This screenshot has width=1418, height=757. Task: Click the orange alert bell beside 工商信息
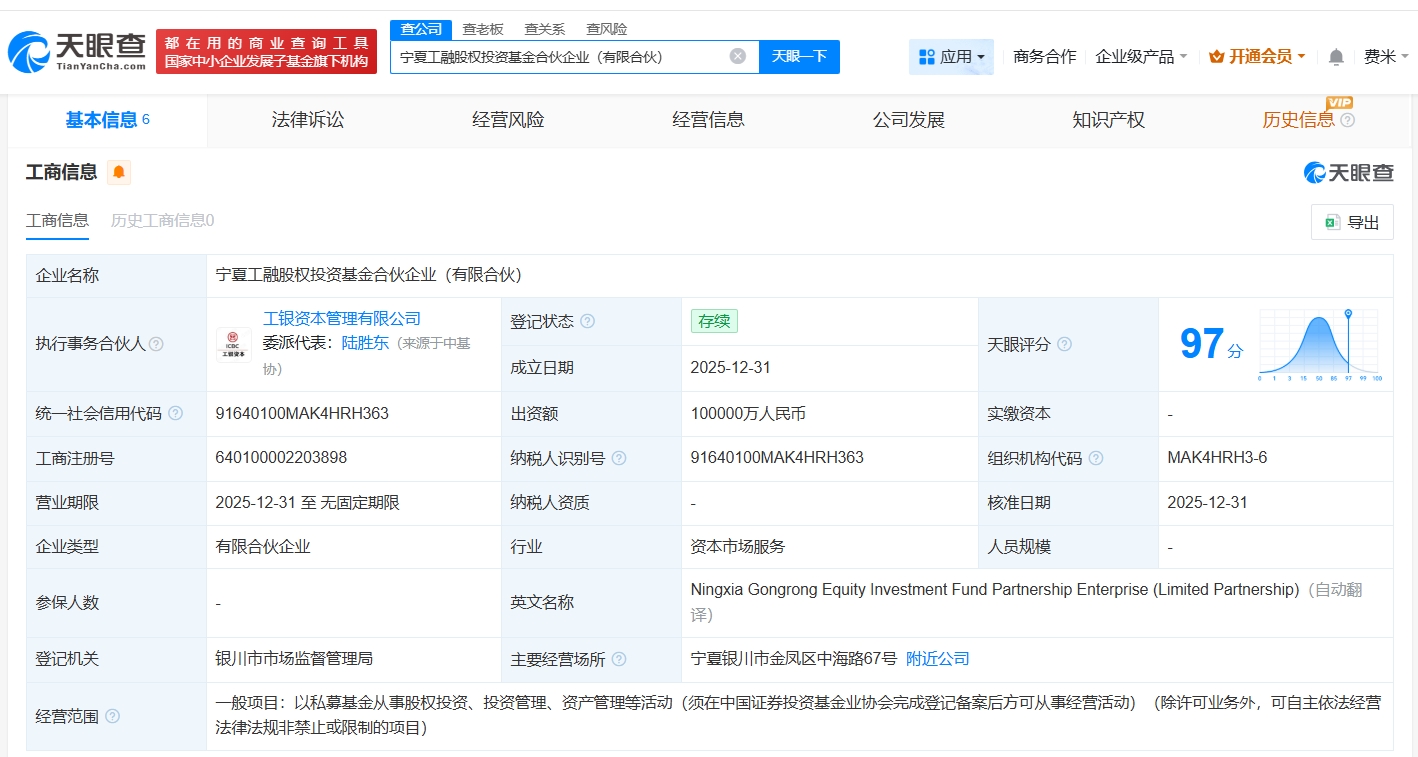[x=119, y=173]
